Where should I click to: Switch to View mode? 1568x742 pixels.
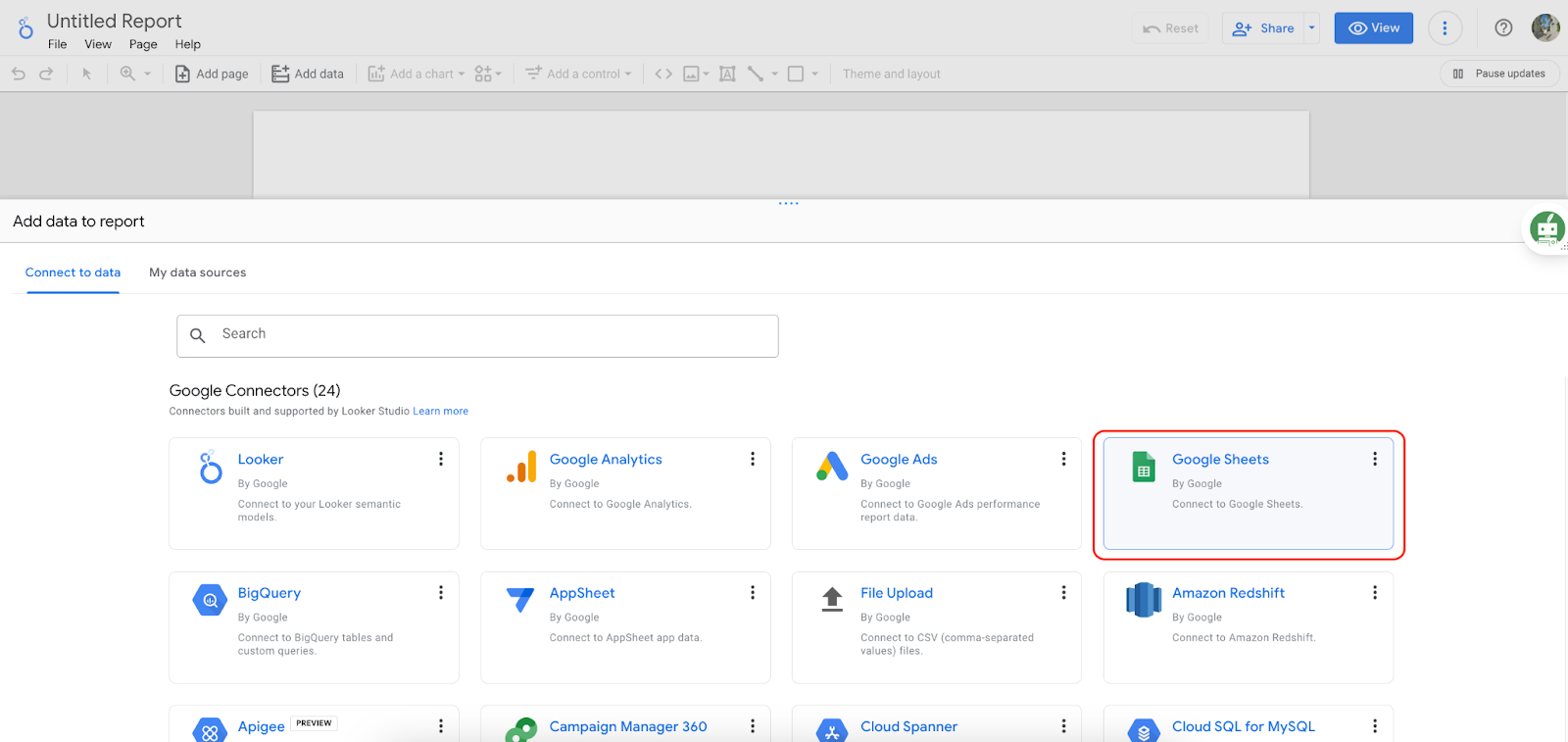tap(1374, 28)
